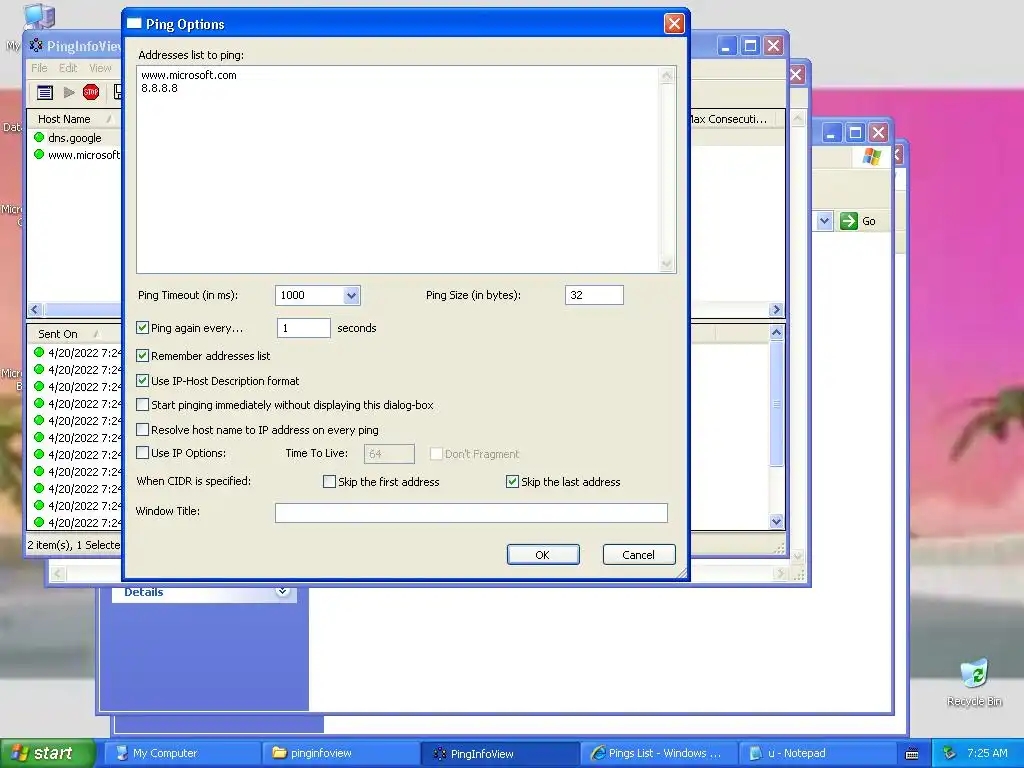Open the browser address bar dropdown arrow next to Go
This screenshot has width=1024, height=768.
pyautogui.click(x=824, y=221)
